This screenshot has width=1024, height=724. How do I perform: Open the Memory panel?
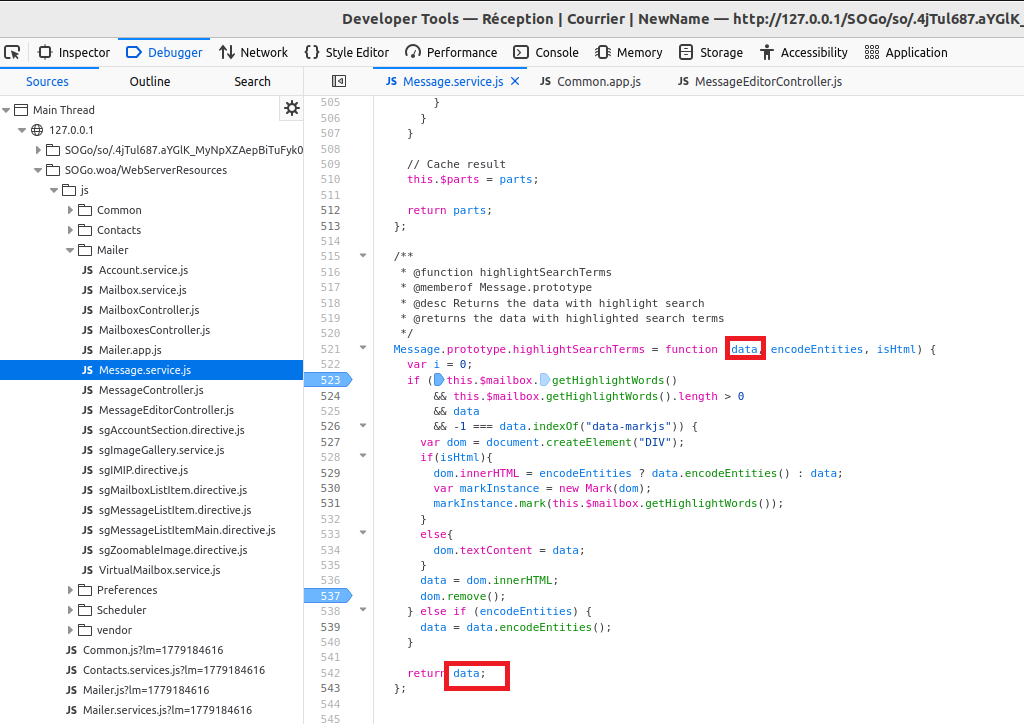629,52
